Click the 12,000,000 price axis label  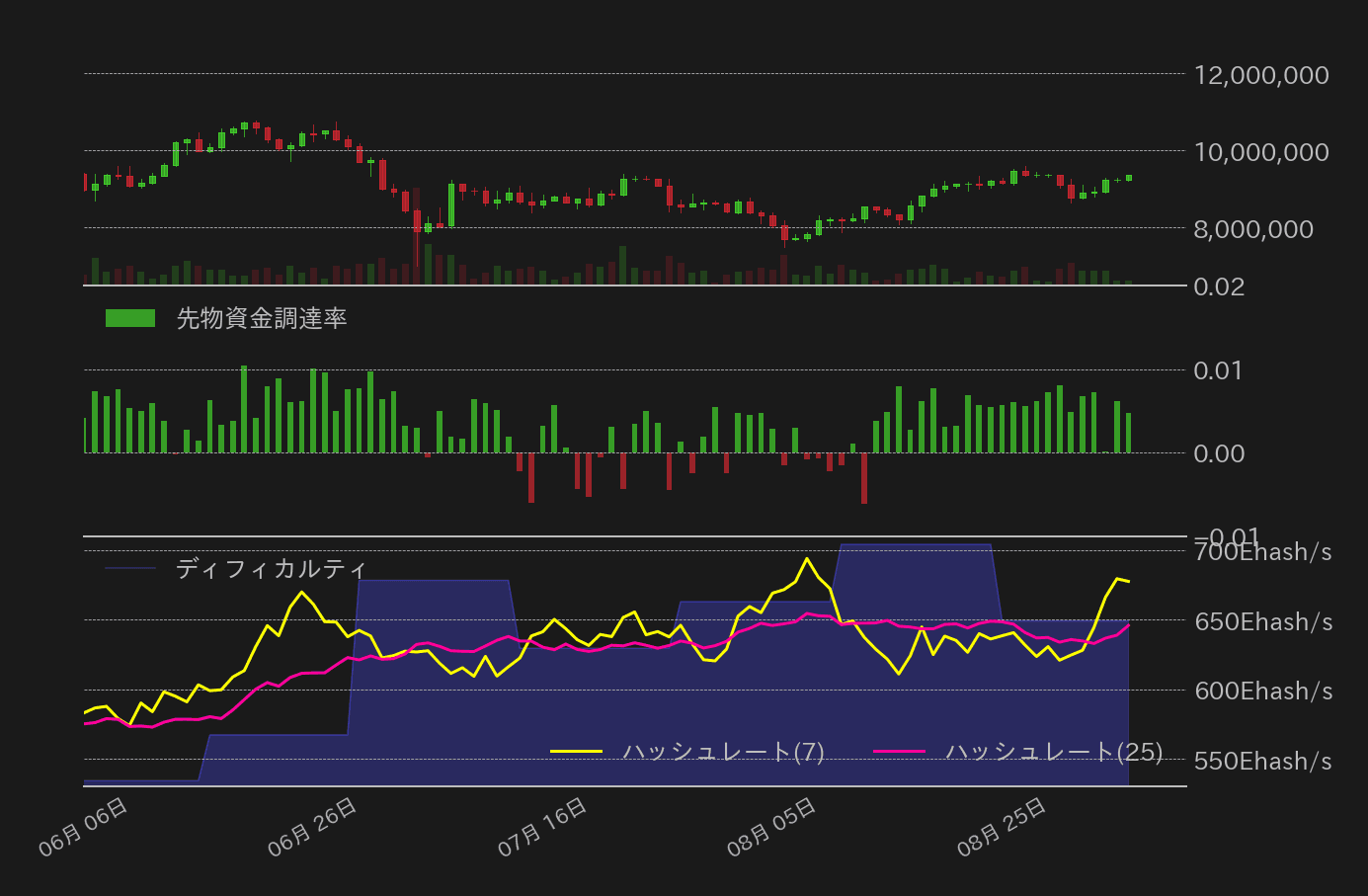tap(1261, 75)
